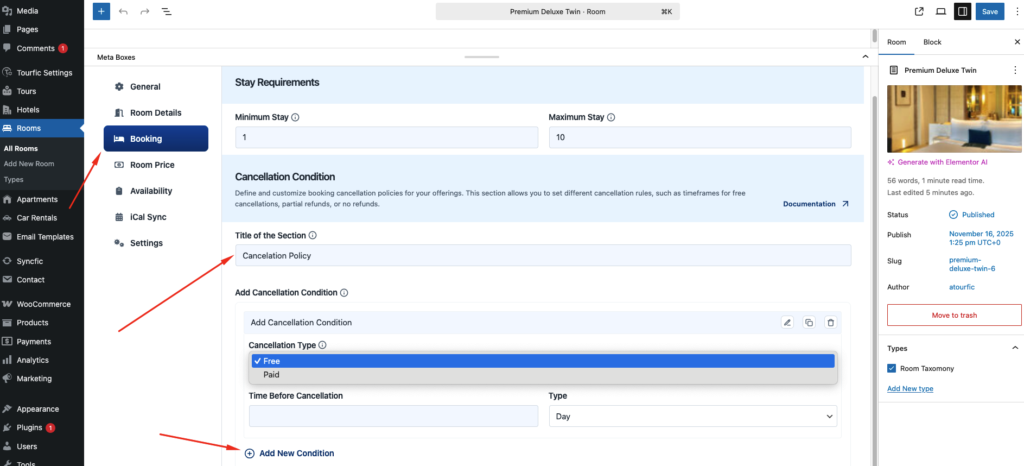Click the Save button
Screen dimensions: 1024x466
989,11
